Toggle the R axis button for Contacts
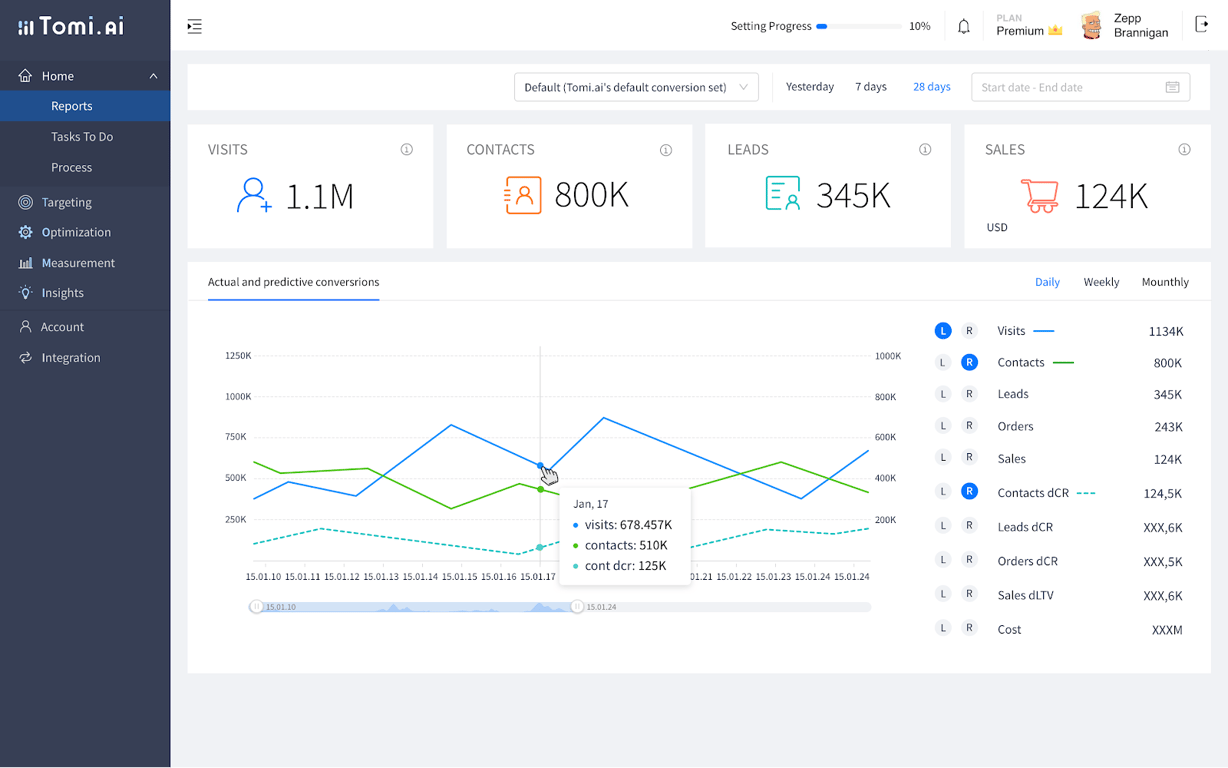Screen dimensions: 1228x768 969,362
